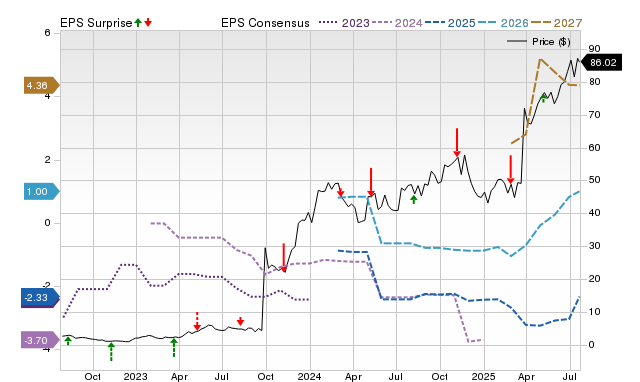
Task: Toggle the Price ($) line legend entry
Action: pos(539,42)
